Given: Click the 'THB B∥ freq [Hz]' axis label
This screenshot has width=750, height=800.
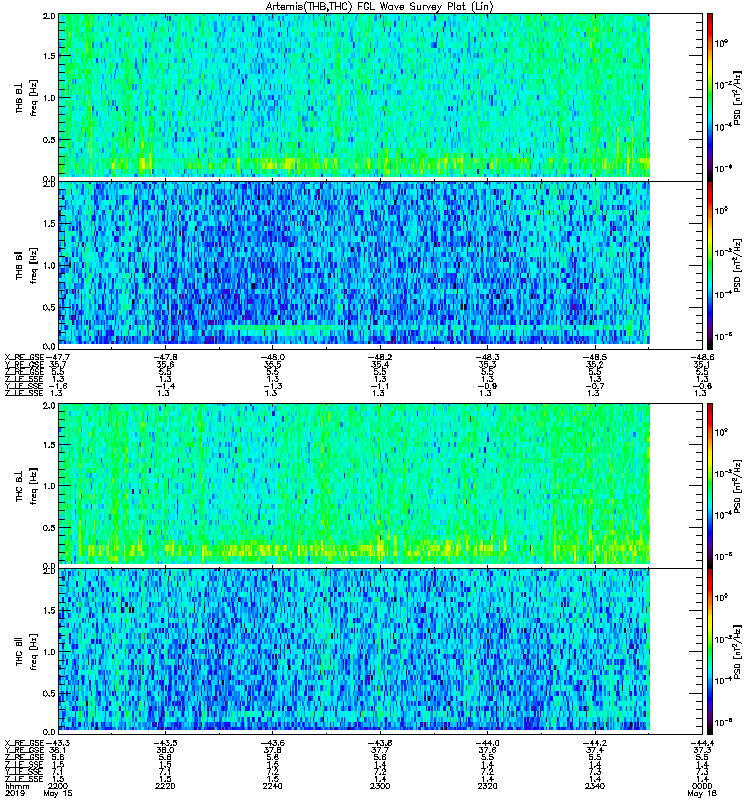Looking at the screenshot, I should point(26,265).
